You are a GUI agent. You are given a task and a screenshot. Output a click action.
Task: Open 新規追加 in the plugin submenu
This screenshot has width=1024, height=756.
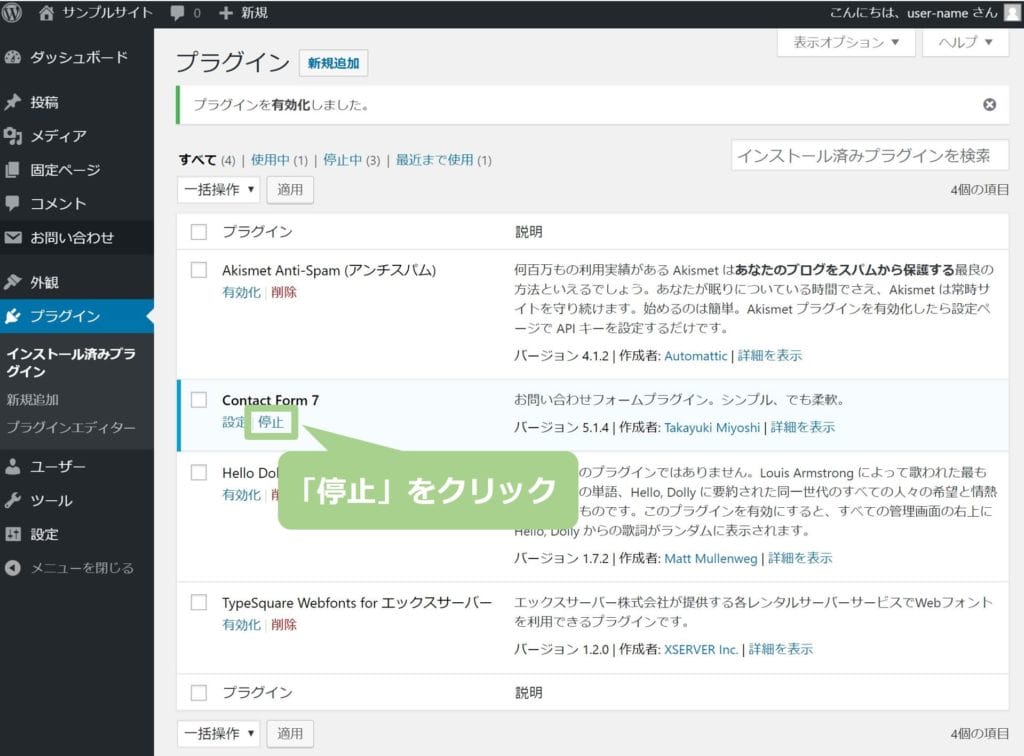[32, 399]
